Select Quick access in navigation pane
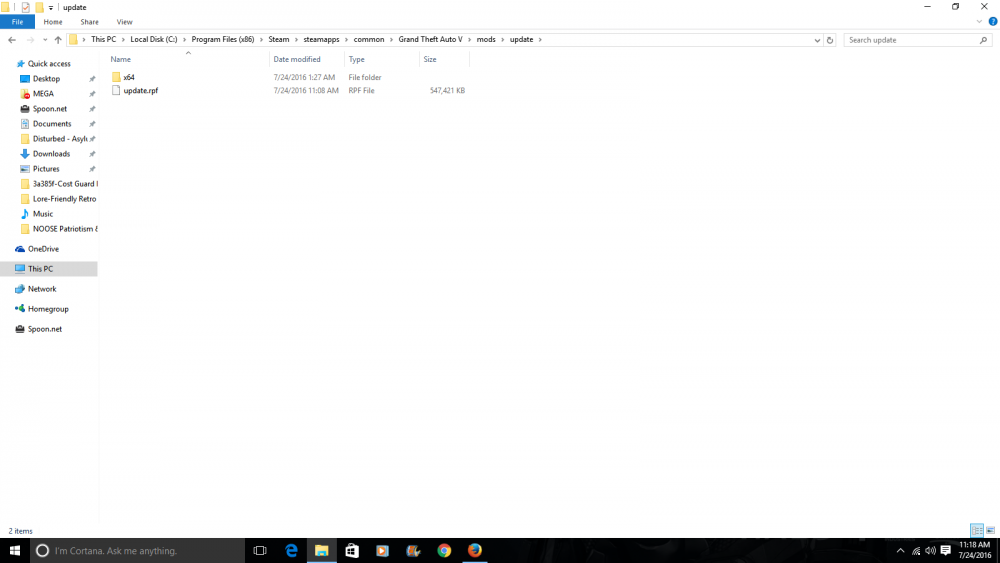 tap(49, 64)
